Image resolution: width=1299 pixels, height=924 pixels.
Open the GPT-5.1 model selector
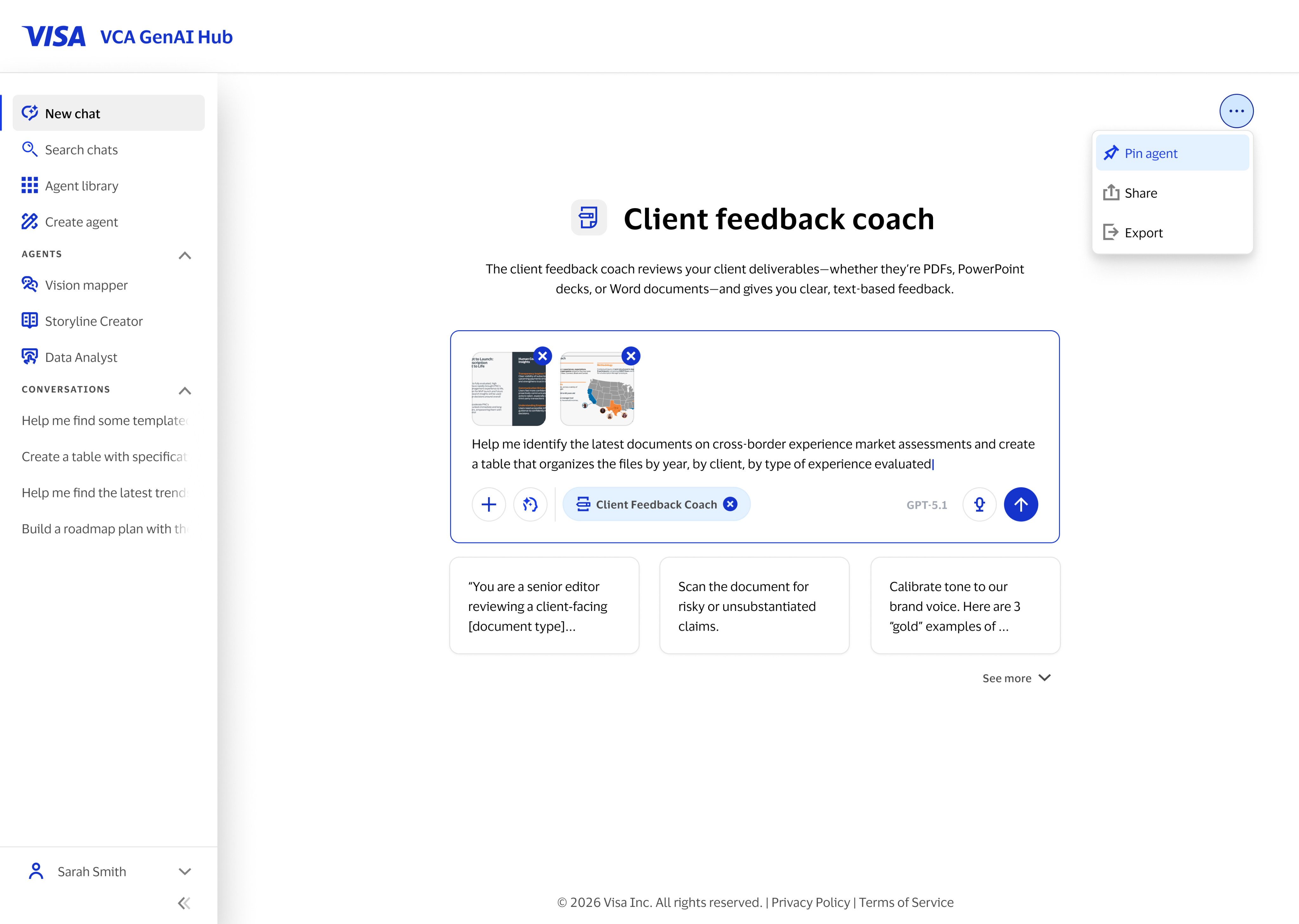[x=926, y=505]
